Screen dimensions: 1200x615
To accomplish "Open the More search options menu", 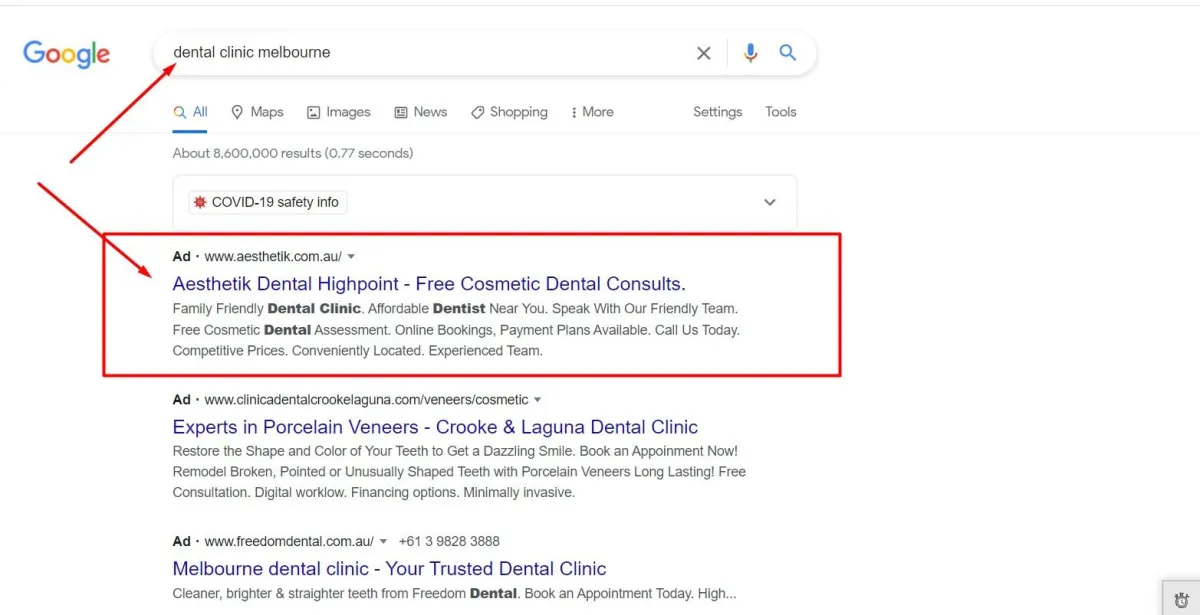I will [x=592, y=112].
